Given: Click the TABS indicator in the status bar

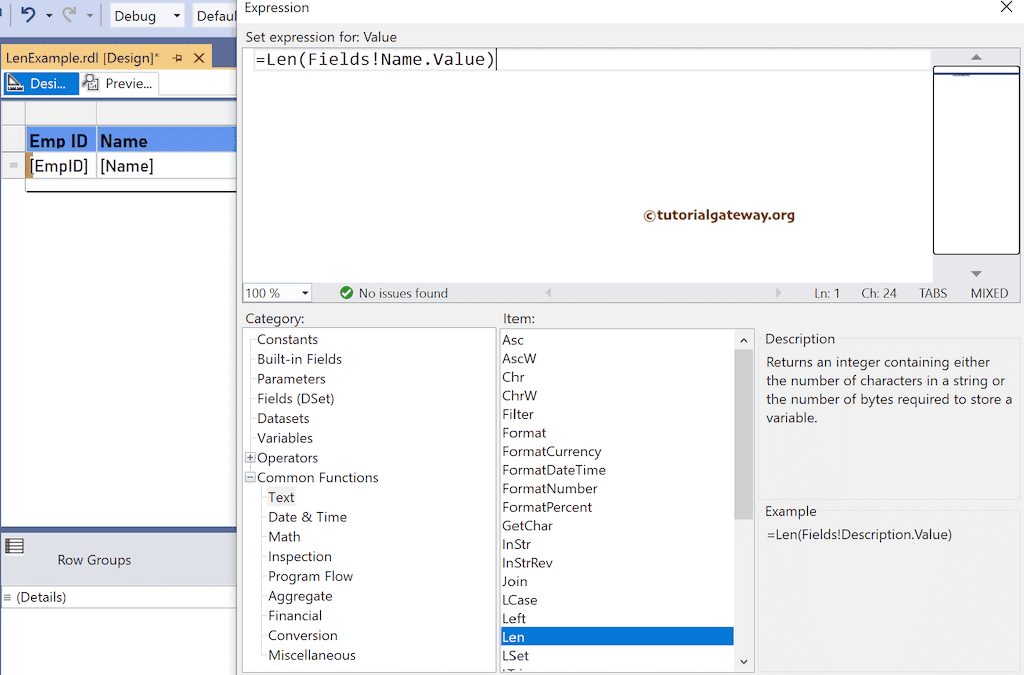Looking at the screenshot, I should coord(932,293).
